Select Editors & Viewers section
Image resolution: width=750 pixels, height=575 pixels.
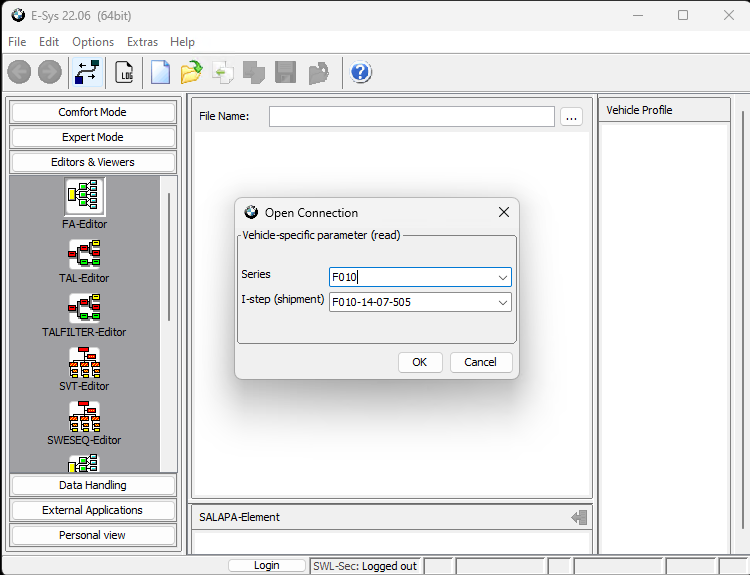[93, 162]
